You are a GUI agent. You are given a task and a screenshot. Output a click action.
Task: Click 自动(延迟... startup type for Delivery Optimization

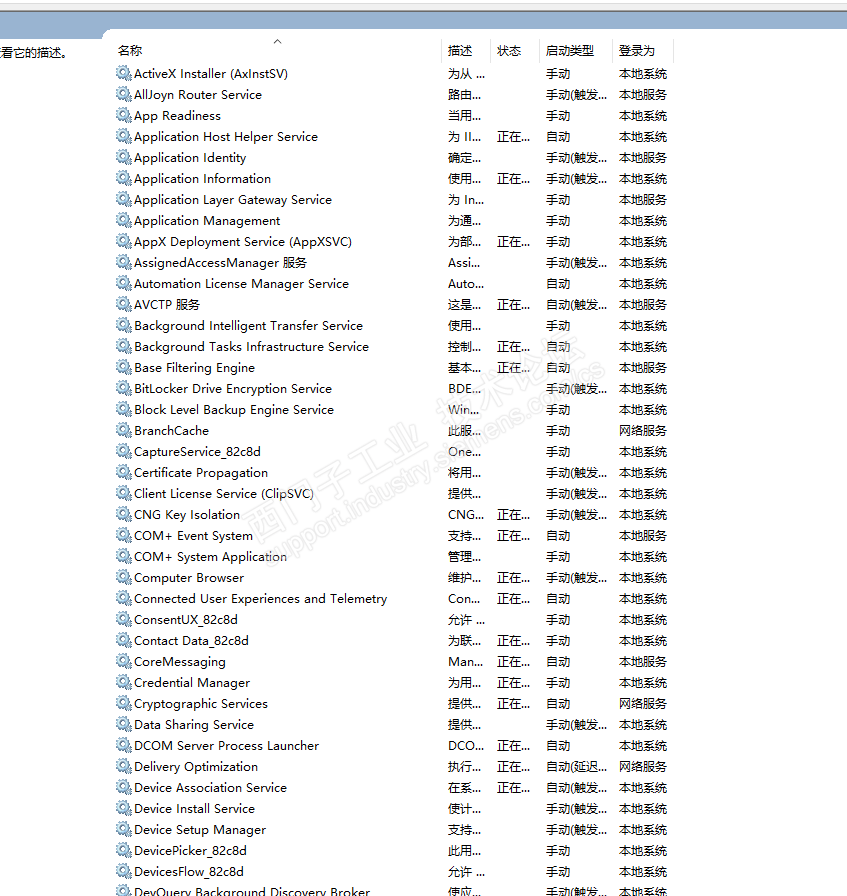click(576, 766)
